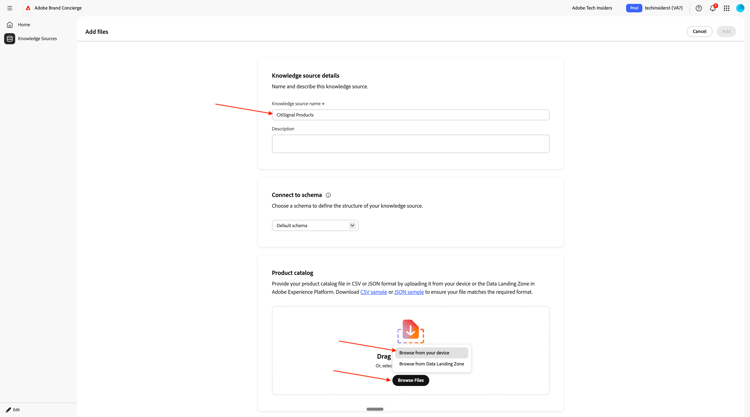This screenshot has width=750, height=417.
Task: Select Browse from your device option
Action: pos(431,353)
